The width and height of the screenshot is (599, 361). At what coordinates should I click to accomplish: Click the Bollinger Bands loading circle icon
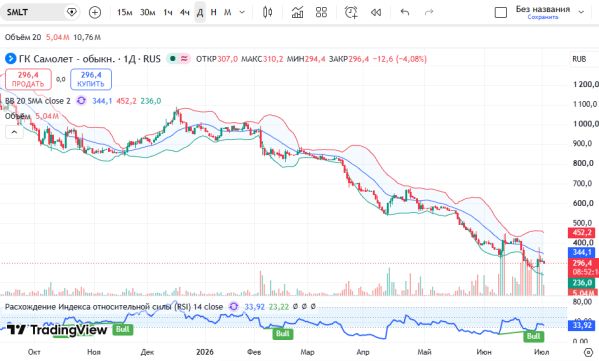click(81, 101)
